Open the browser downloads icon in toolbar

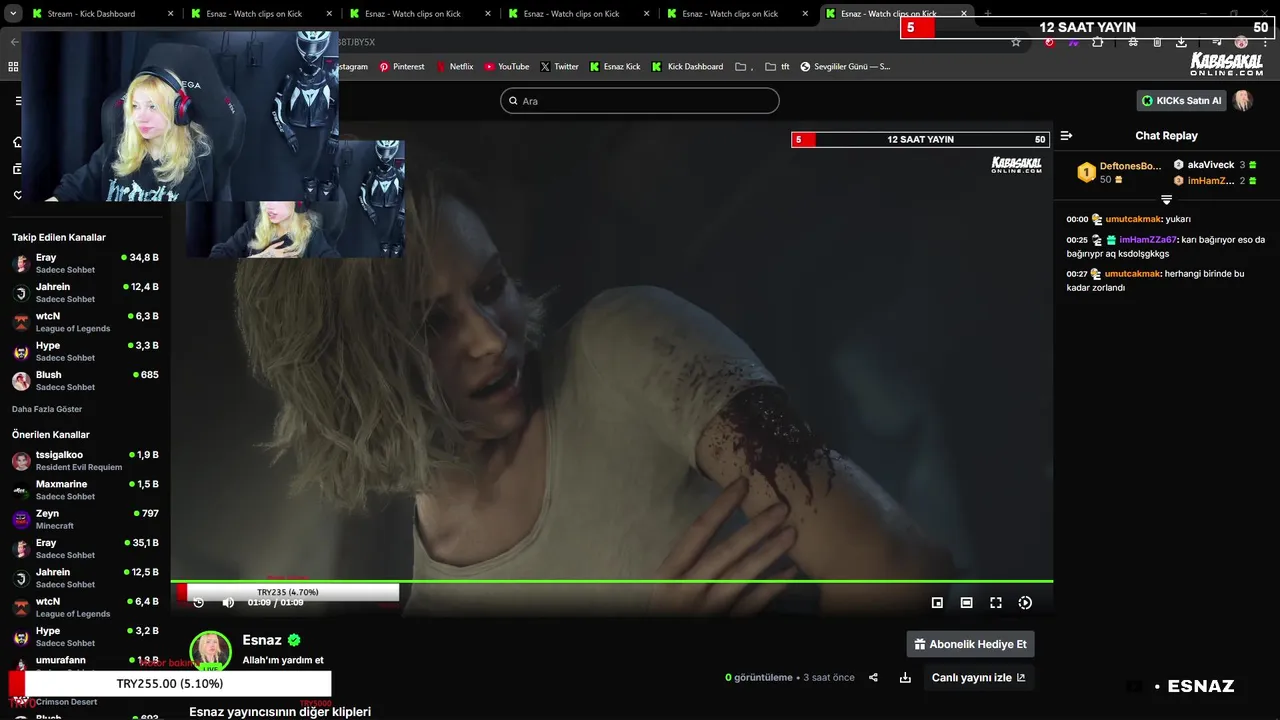point(1181,42)
